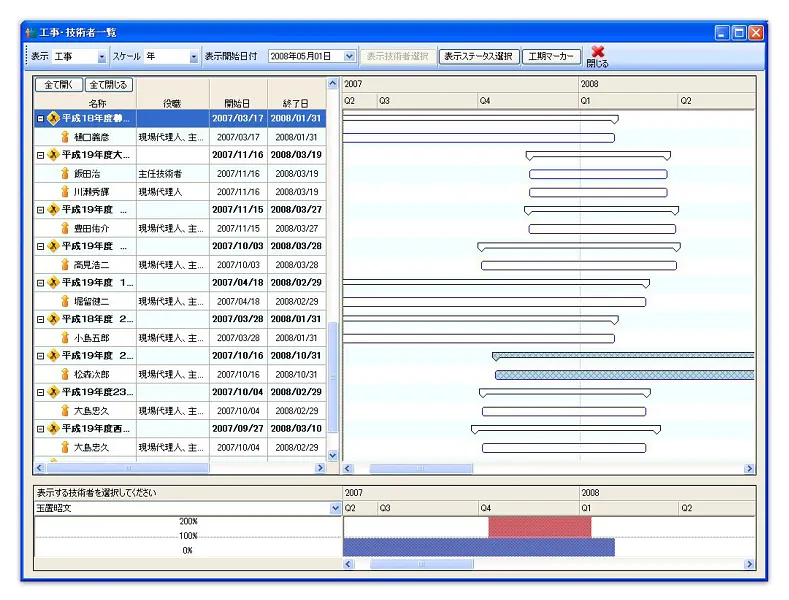Open the スケール dropdown showing 年

tap(193, 57)
